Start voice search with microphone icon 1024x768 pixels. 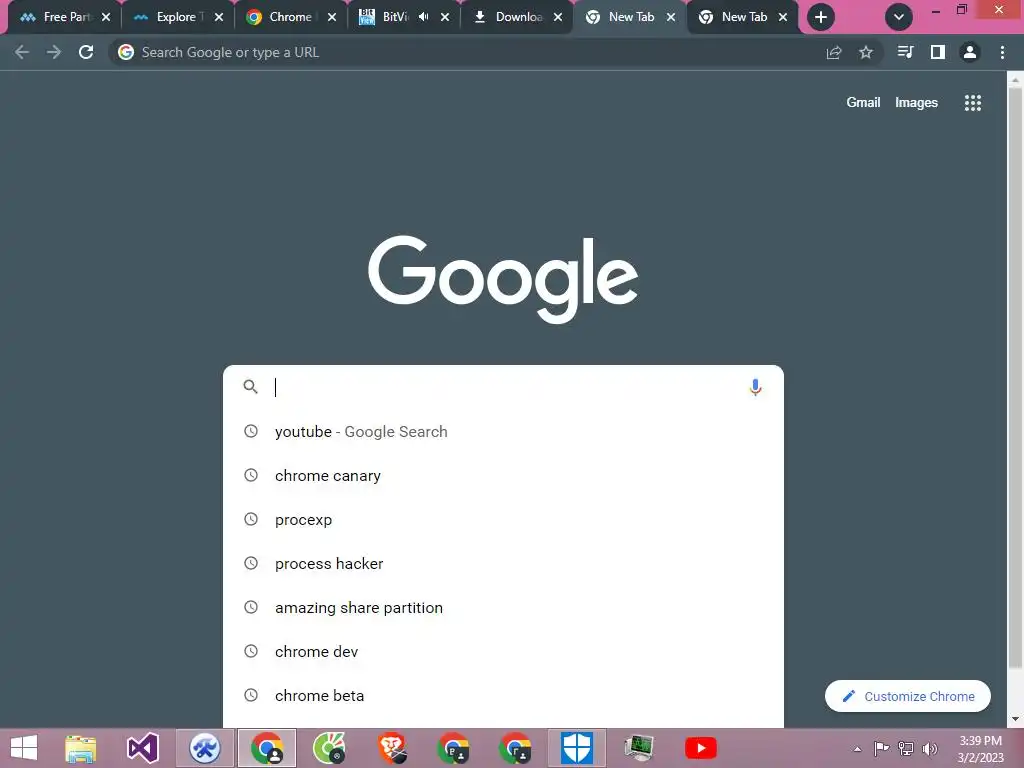tap(756, 387)
